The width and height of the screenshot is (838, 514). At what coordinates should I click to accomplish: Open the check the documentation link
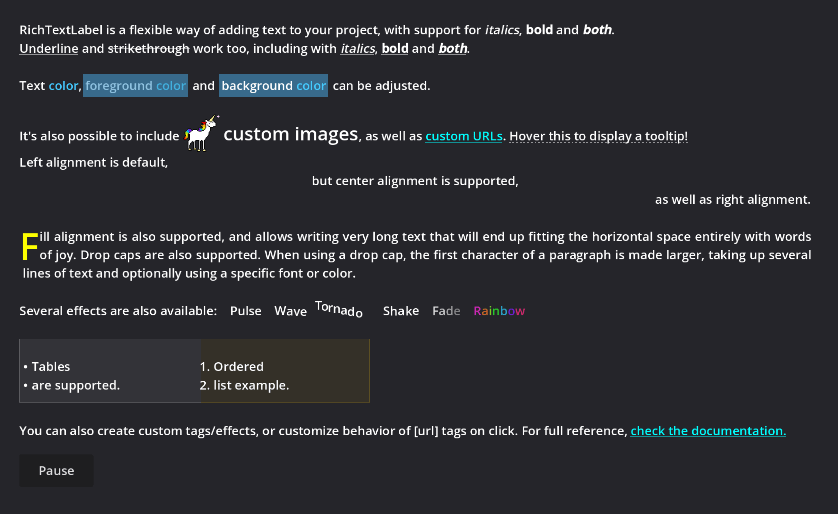(x=708, y=431)
